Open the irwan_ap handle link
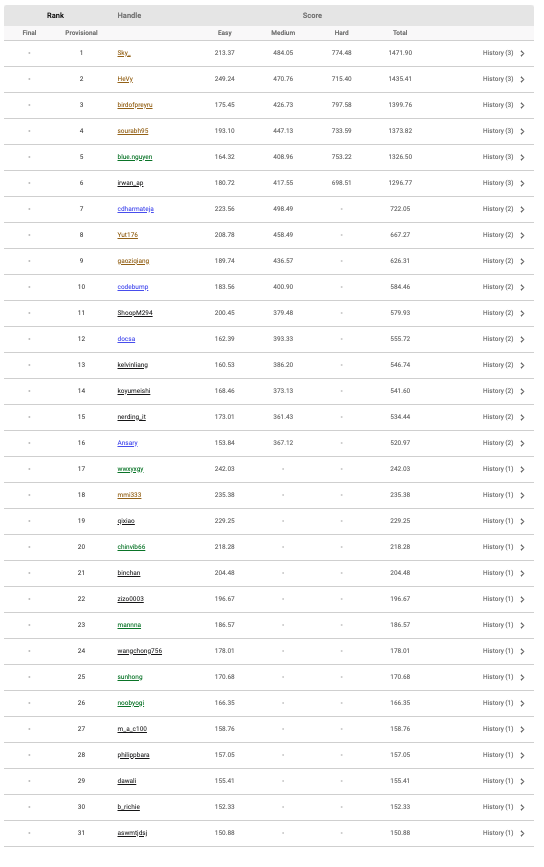The height and width of the screenshot is (867, 544). point(130,183)
